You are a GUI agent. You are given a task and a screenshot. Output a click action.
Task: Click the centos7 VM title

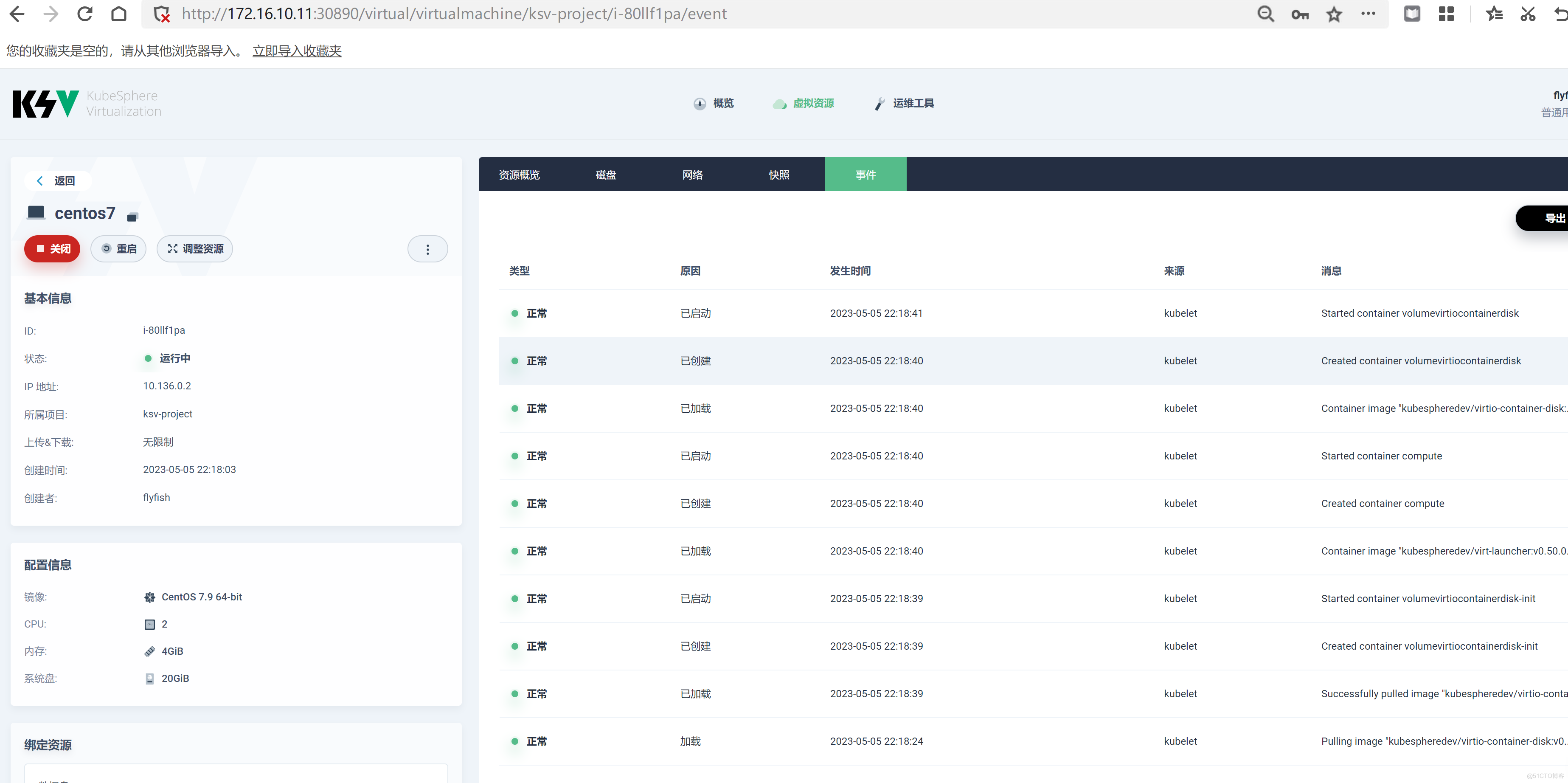(84, 213)
